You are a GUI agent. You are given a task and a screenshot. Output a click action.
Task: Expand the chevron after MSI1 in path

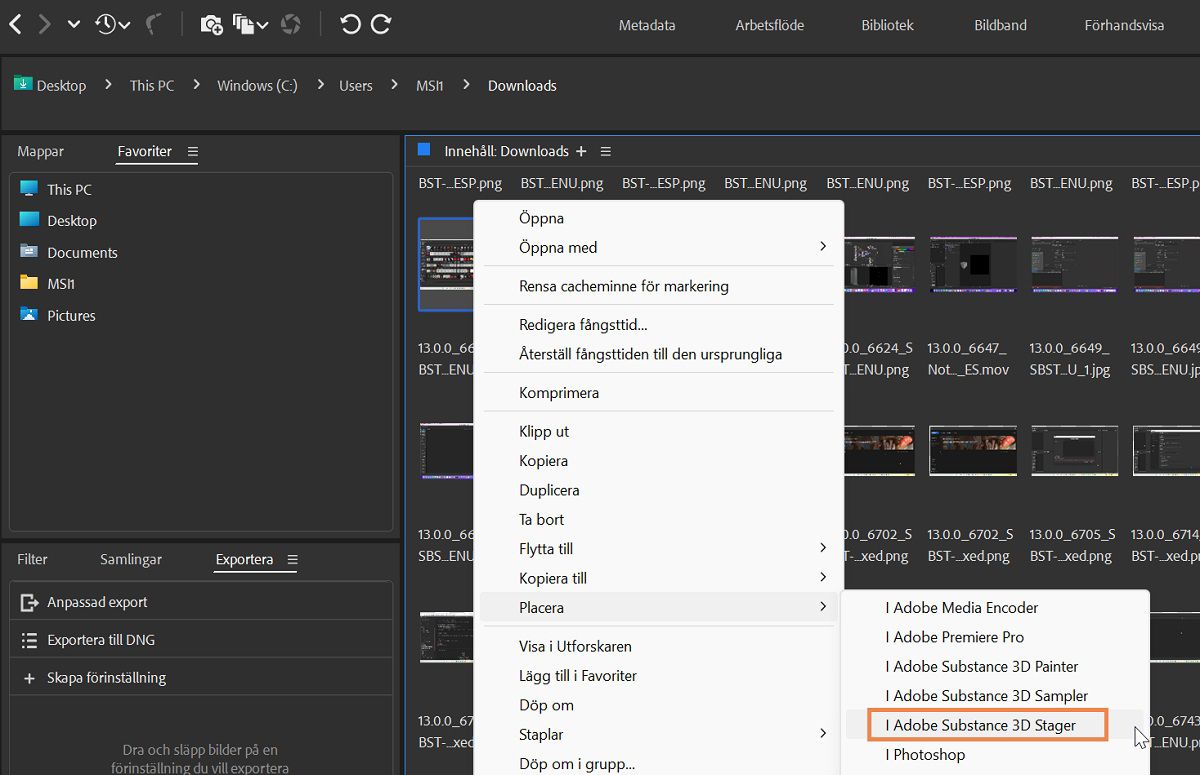(466, 85)
